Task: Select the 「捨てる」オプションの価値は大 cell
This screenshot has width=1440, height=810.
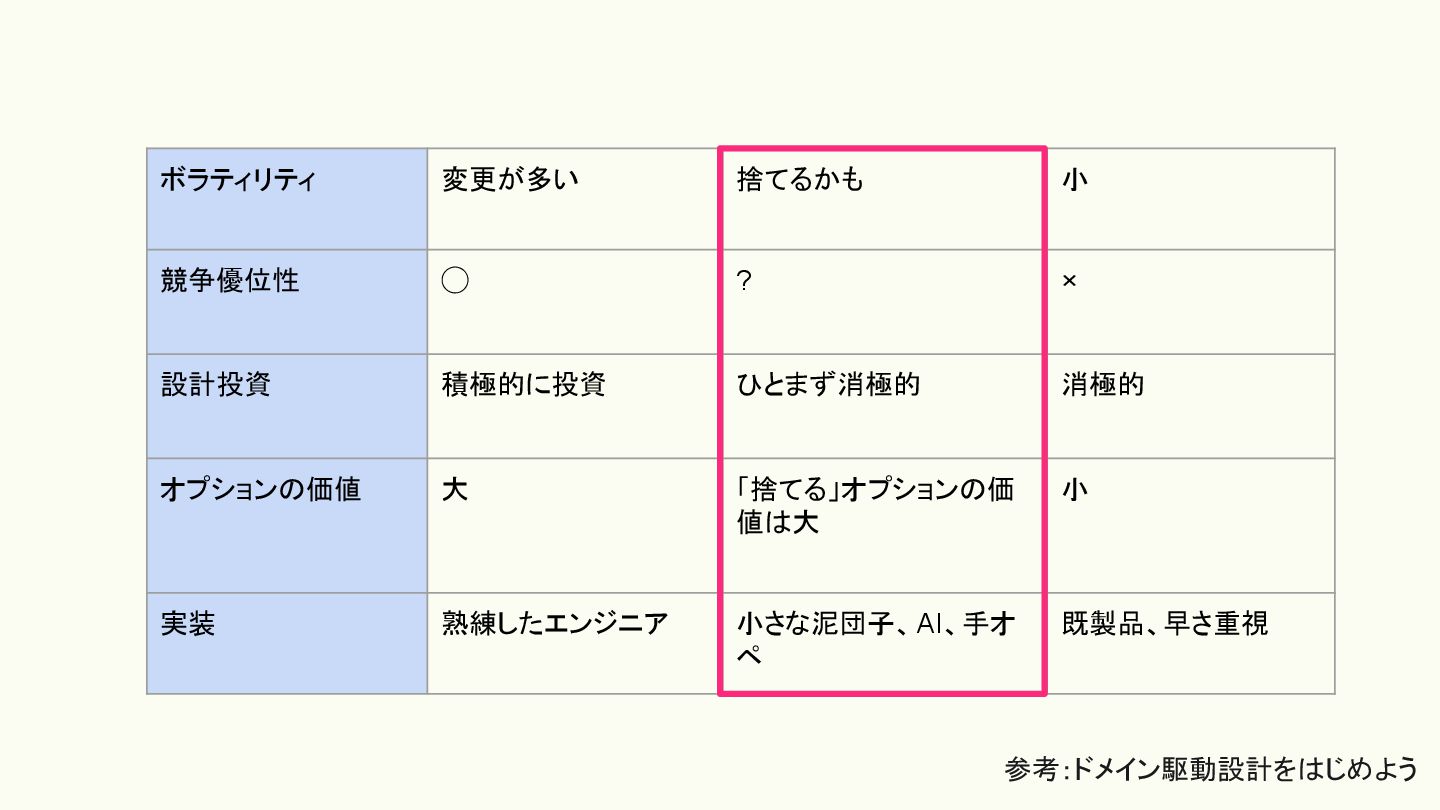Action: 881,525
